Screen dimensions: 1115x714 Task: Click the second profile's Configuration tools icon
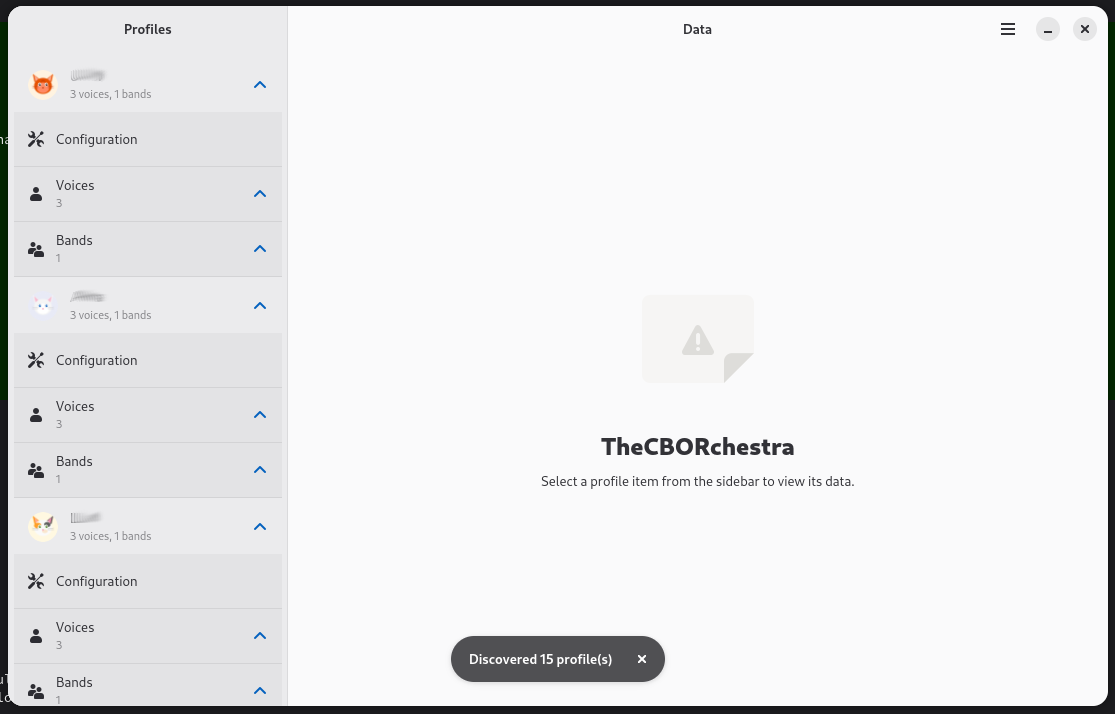point(36,361)
